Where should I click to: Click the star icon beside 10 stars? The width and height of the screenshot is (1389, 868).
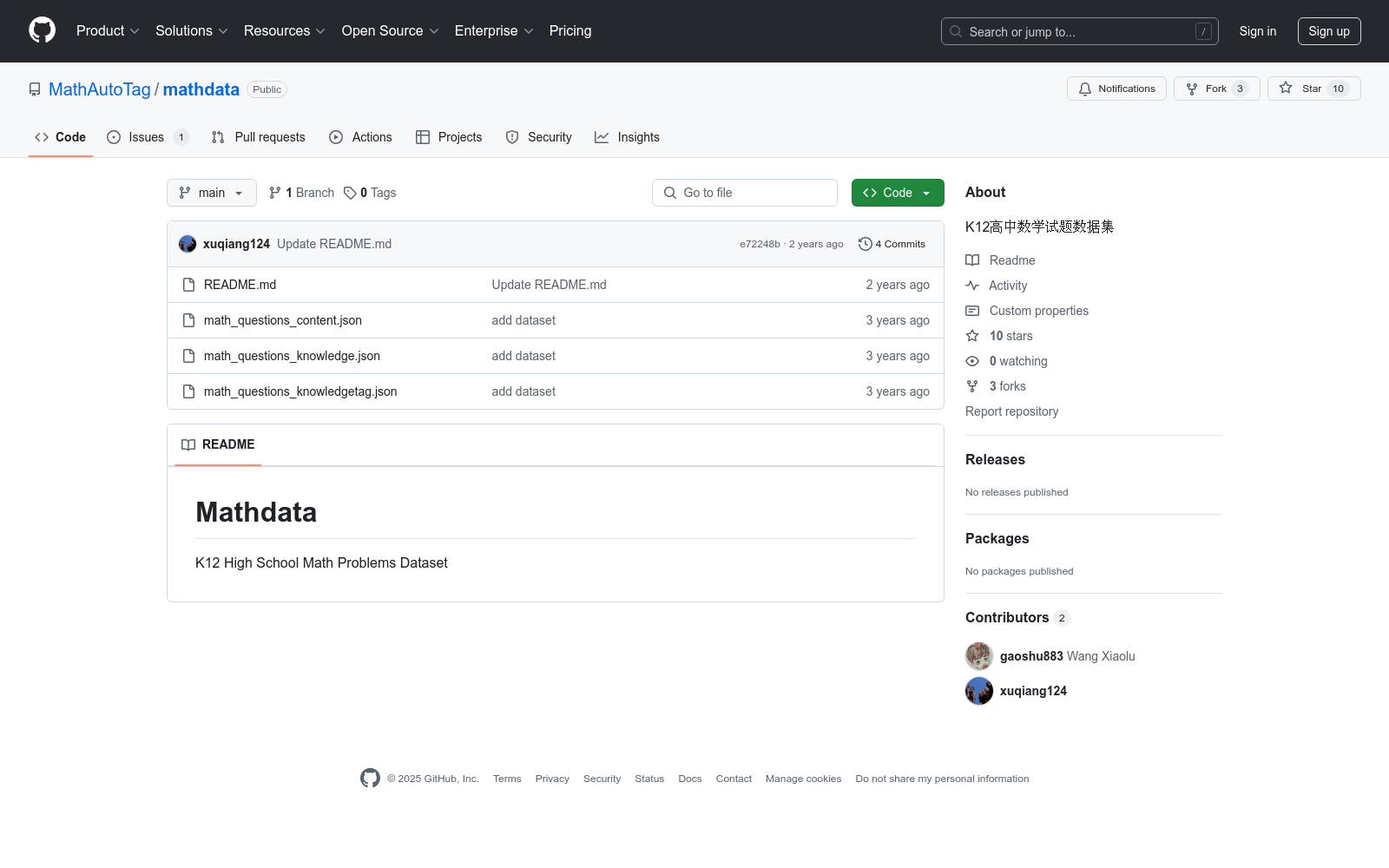pyautogui.click(x=972, y=336)
